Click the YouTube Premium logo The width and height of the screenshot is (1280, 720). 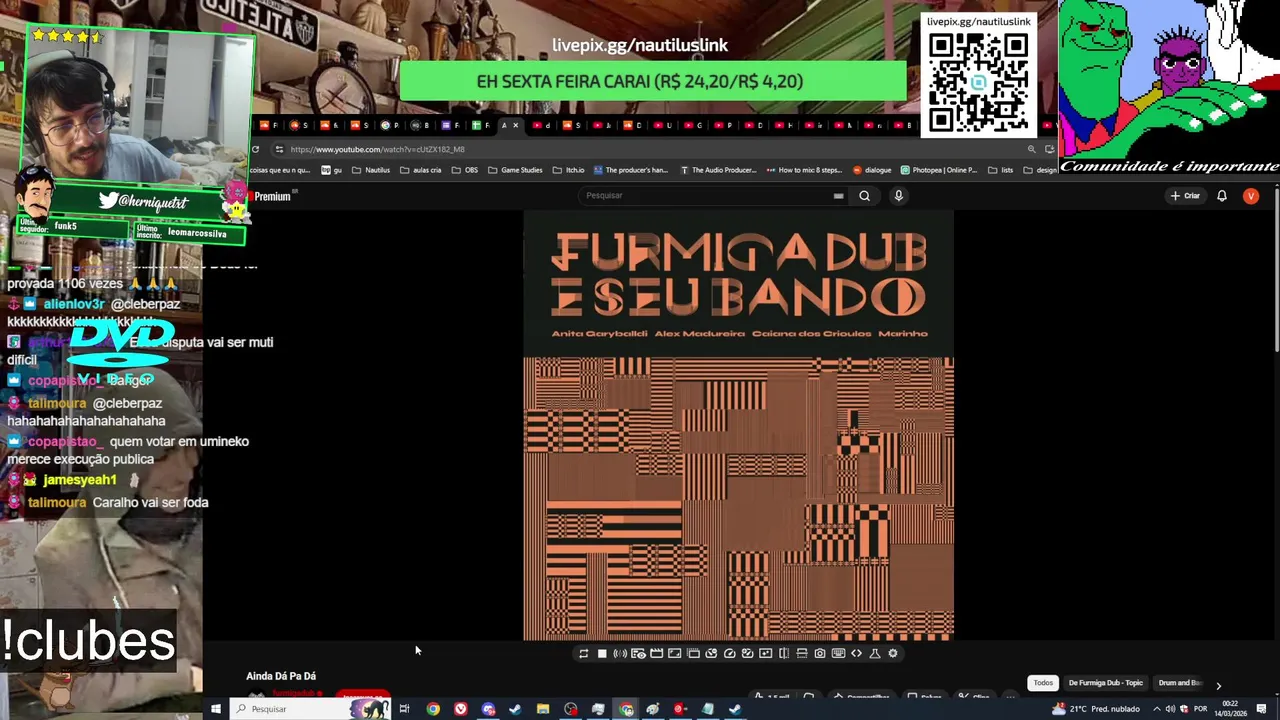coord(272,196)
